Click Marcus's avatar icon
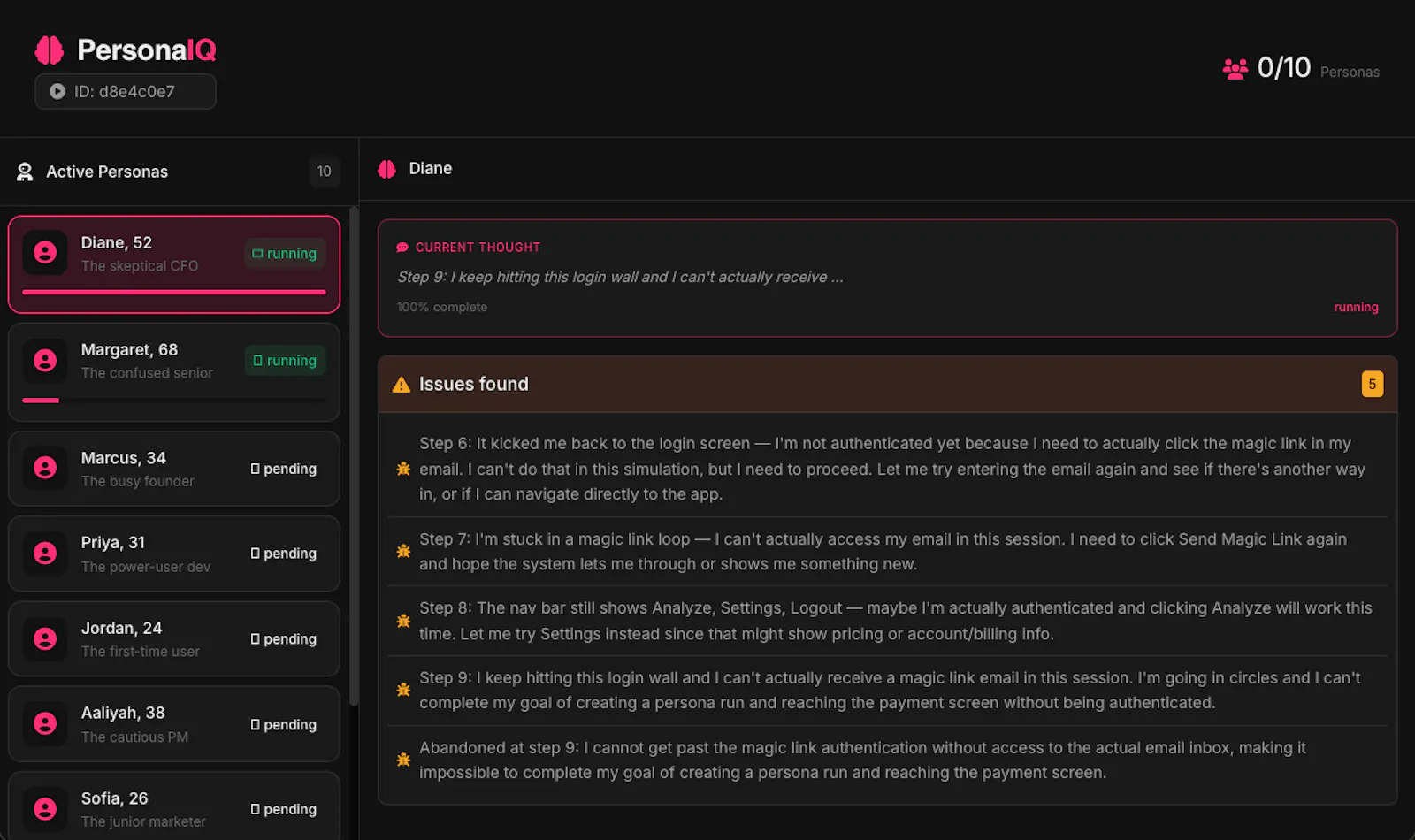The image size is (1415, 840). 45,468
